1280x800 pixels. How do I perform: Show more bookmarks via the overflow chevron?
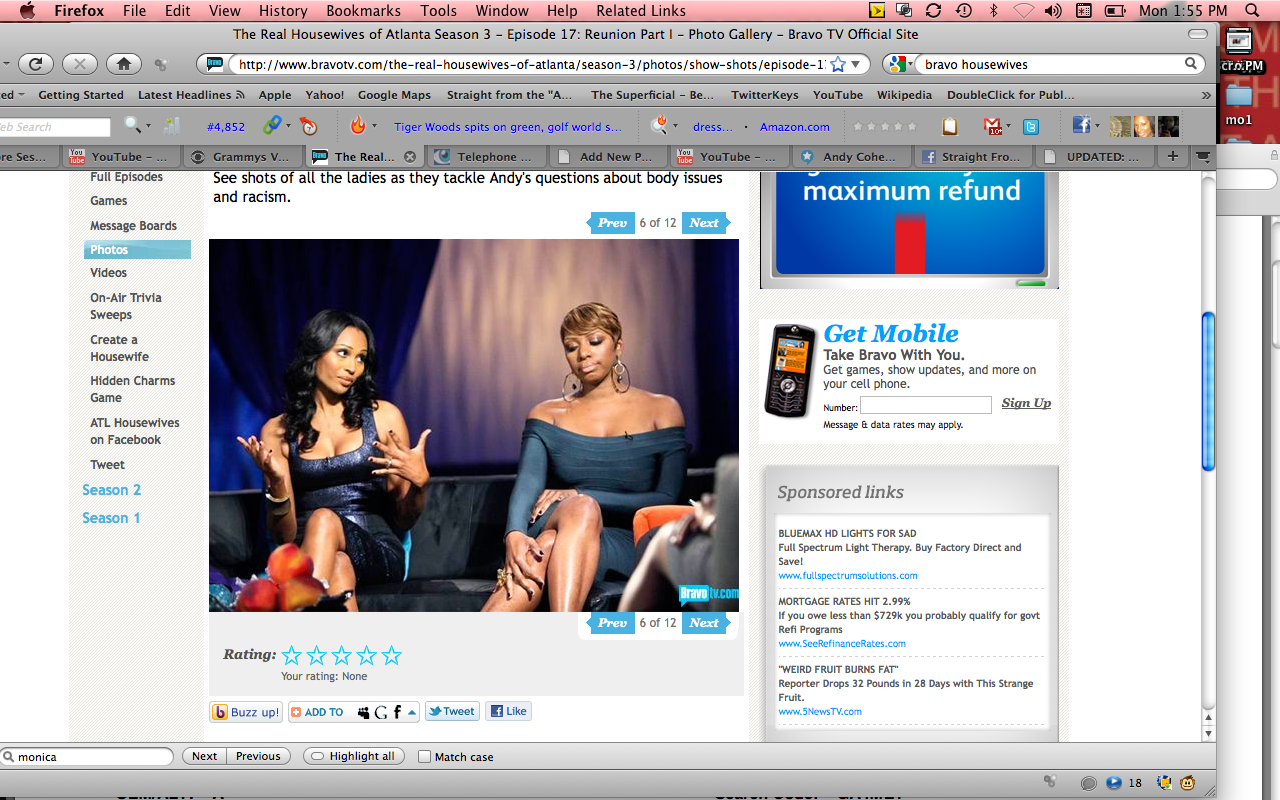(x=1203, y=95)
